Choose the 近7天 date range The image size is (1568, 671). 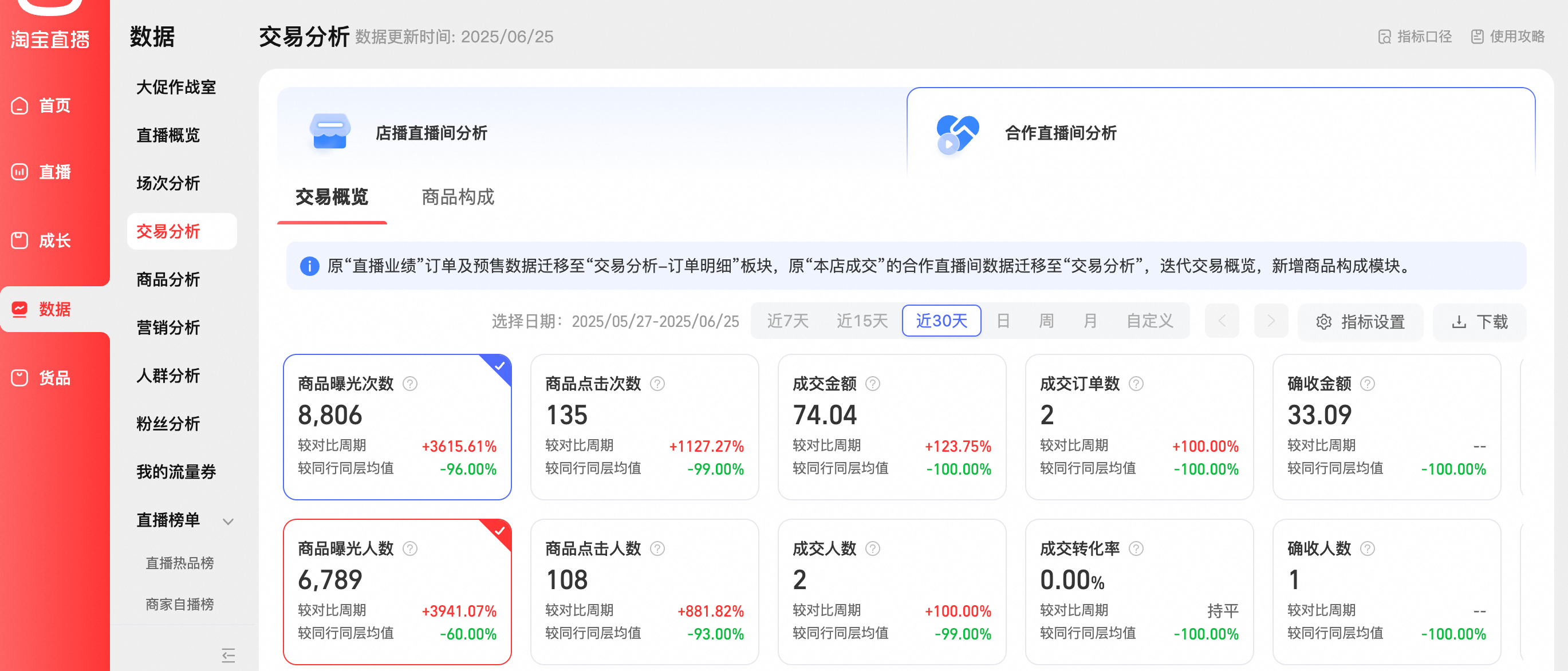pos(787,321)
